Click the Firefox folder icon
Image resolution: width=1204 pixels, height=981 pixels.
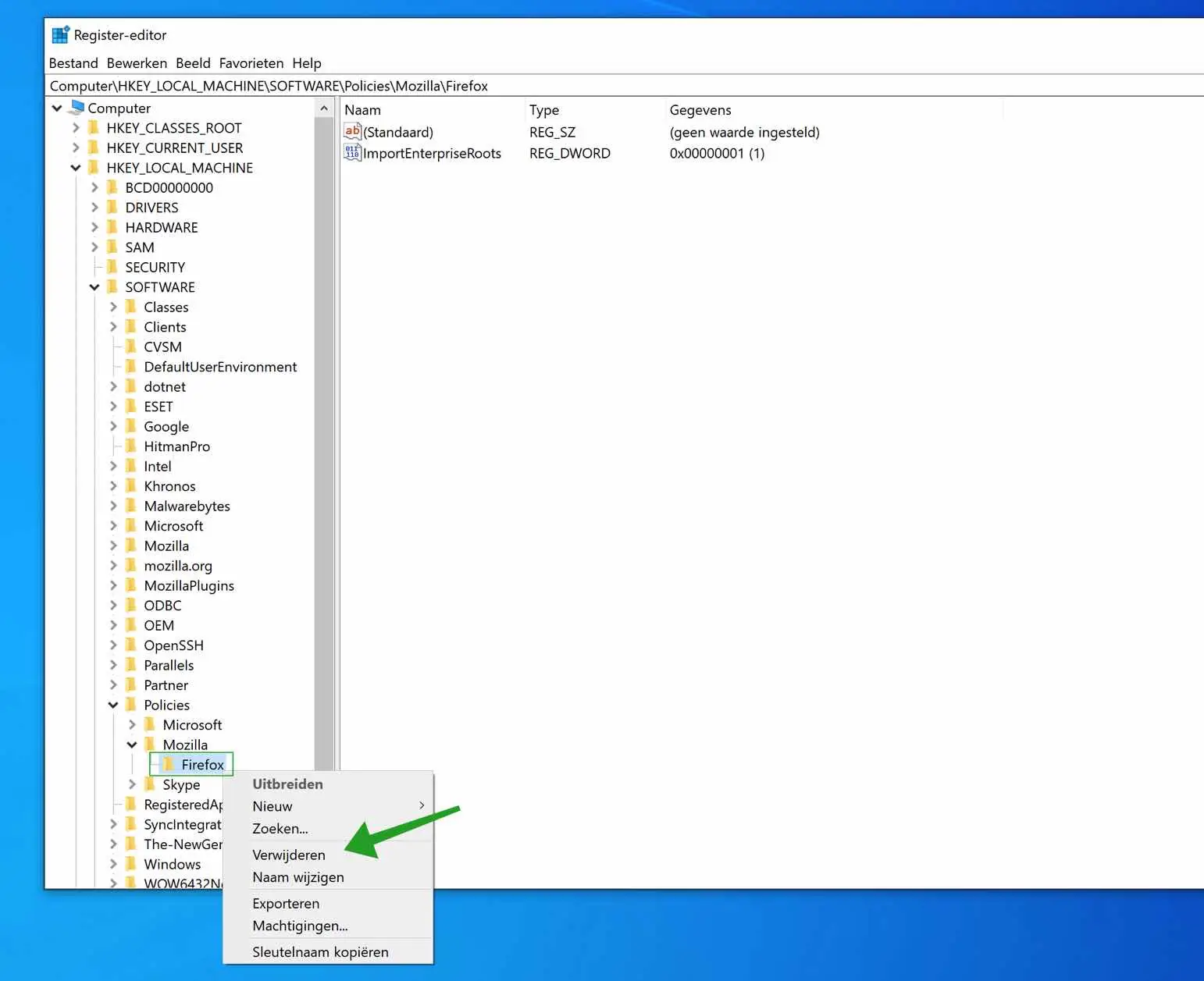[x=169, y=764]
